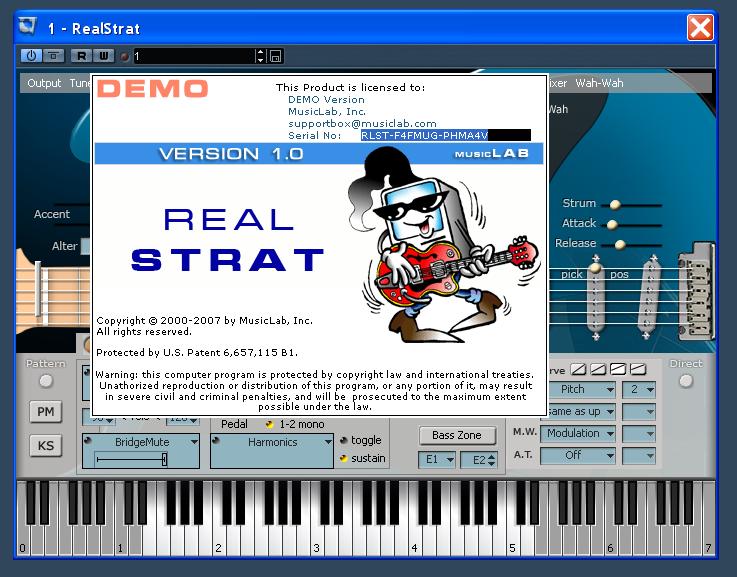Click the preset name field showing 1
Viewport: 737px width, 577px height.
coord(194,56)
